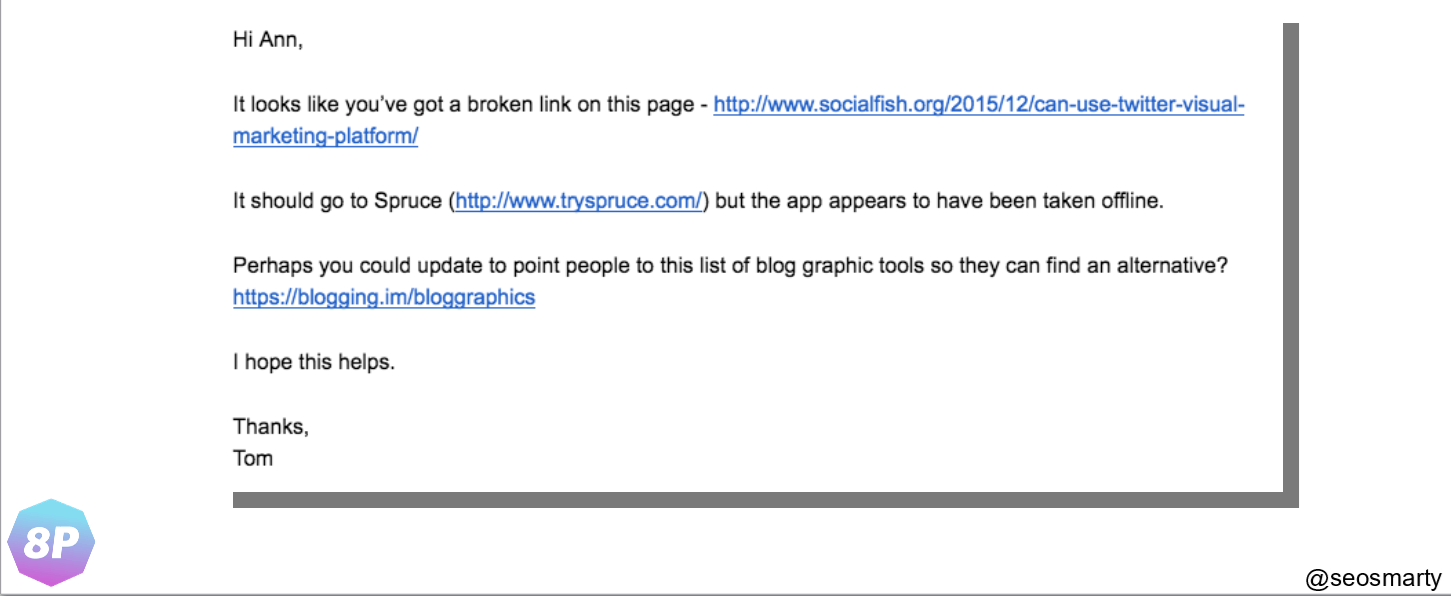Click the 8P logo badge
The width and height of the screenshot is (1451, 596).
coord(51,542)
